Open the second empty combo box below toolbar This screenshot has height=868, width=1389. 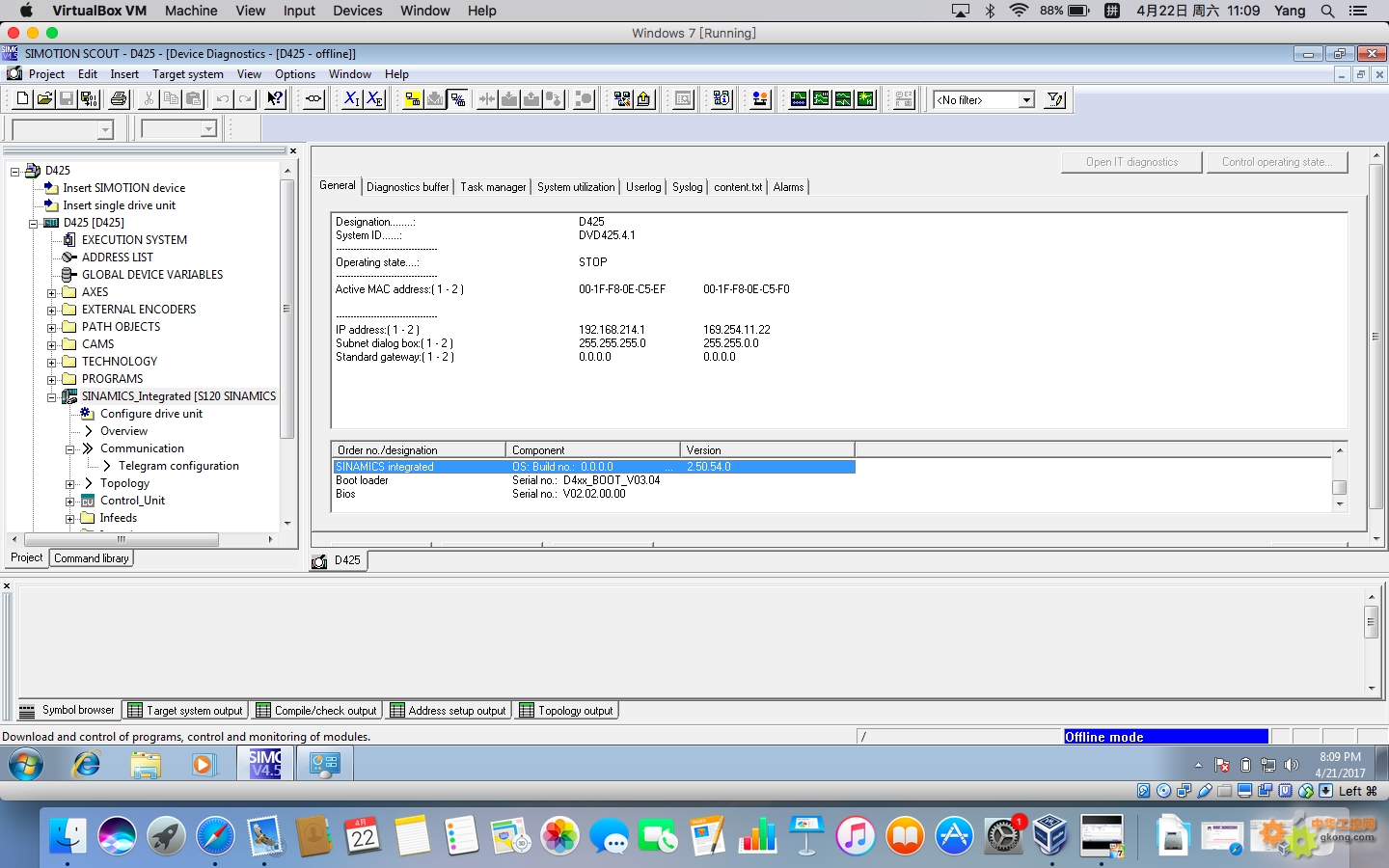pos(208,129)
